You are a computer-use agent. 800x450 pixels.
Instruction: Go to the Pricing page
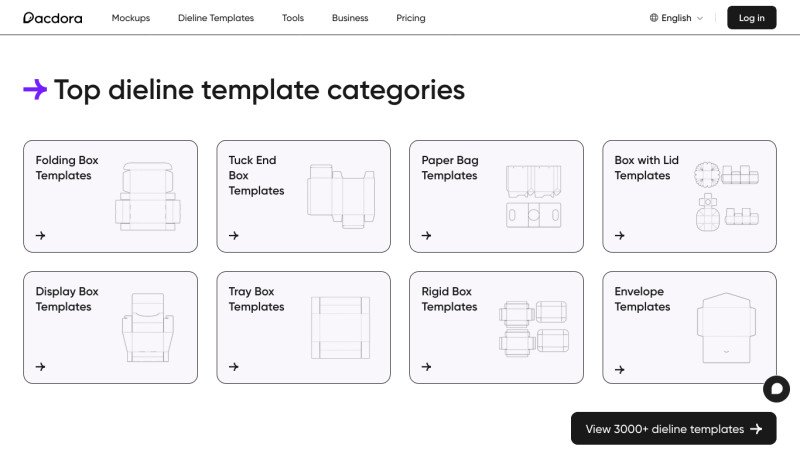410,18
